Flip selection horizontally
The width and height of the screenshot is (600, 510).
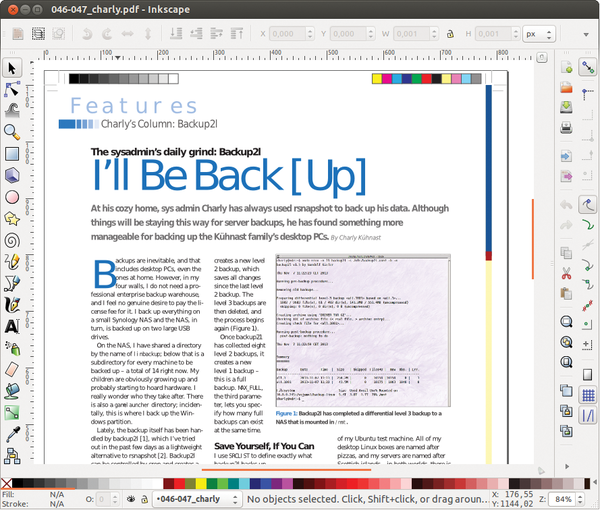[127, 34]
